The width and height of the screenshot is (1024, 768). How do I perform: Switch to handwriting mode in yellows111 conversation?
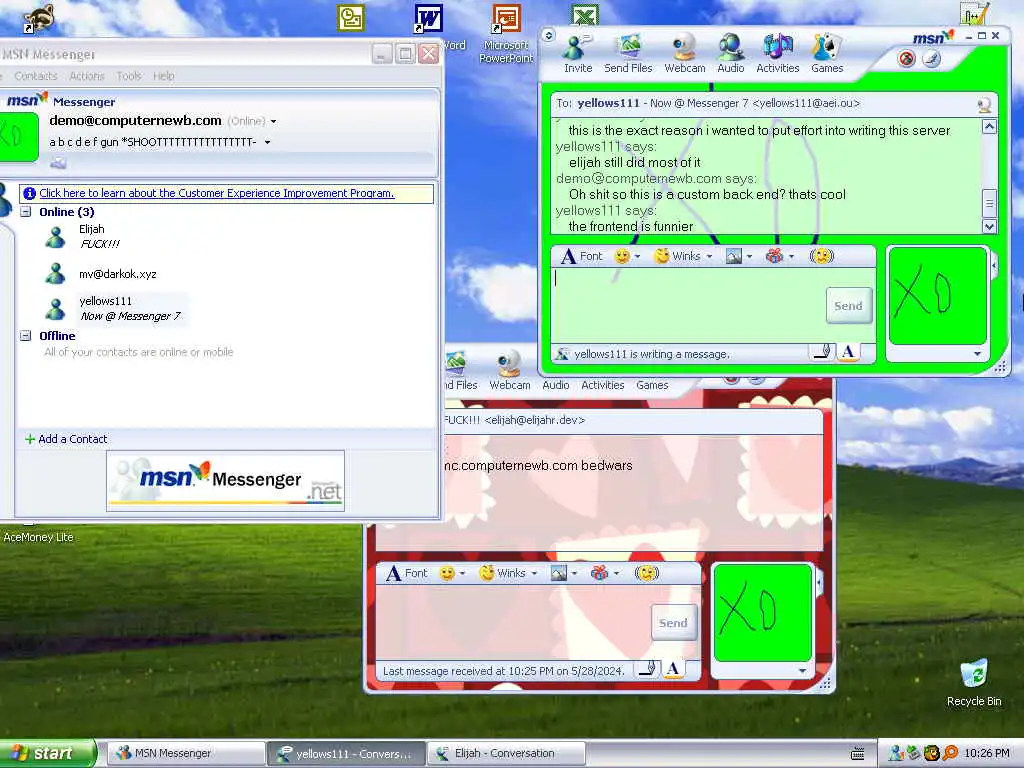coord(823,353)
